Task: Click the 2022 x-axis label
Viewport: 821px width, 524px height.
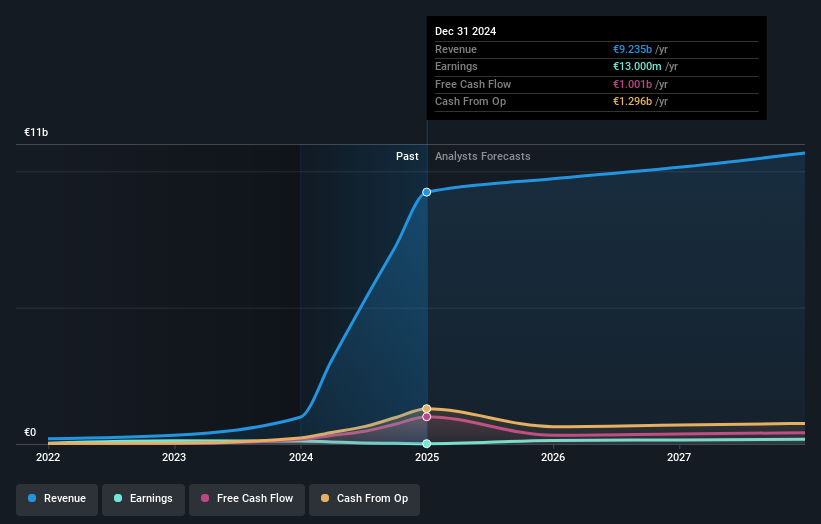Action: click(48, 457)
